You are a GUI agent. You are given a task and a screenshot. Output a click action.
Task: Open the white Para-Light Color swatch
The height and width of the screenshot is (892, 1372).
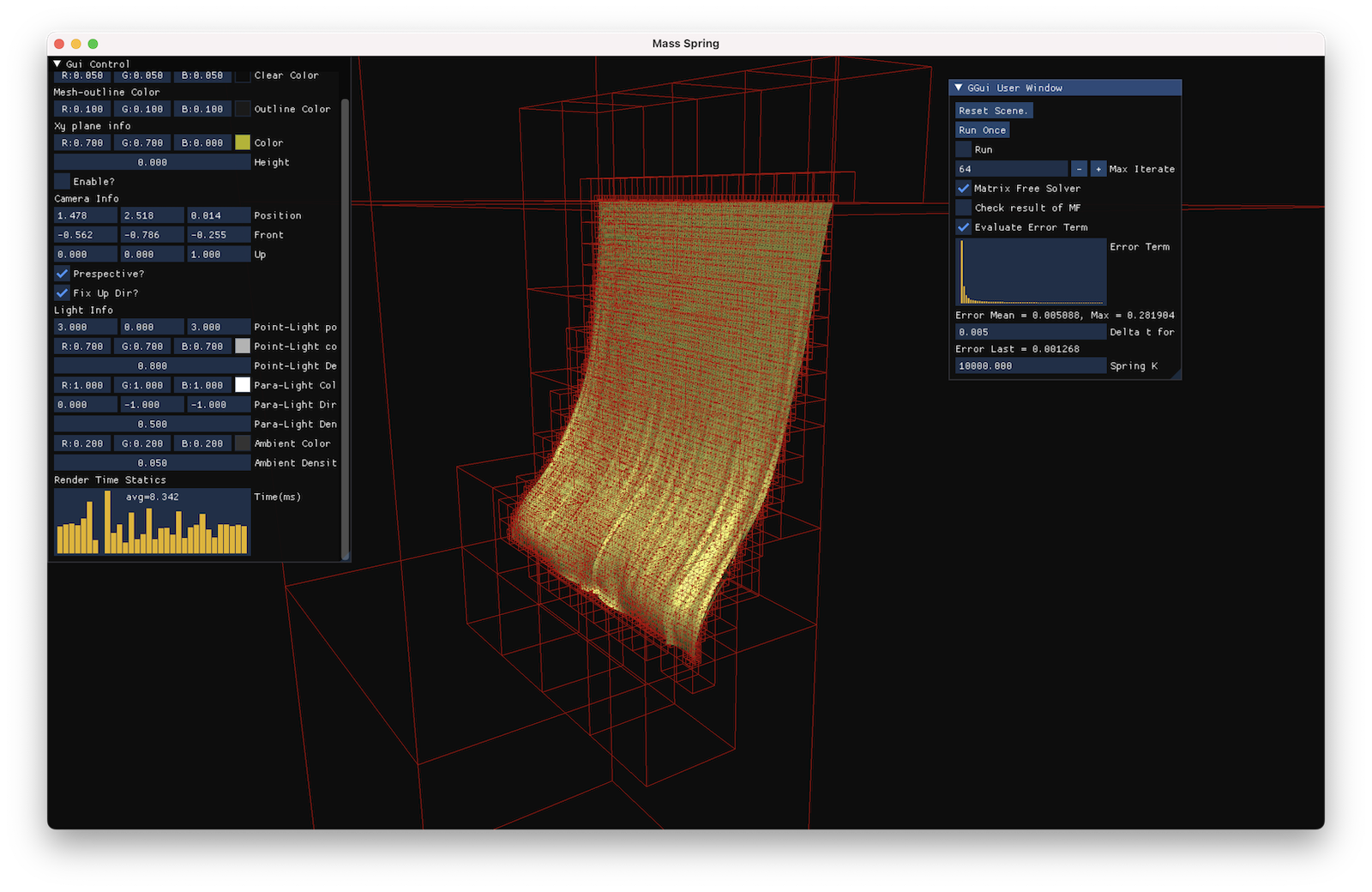point(243,385)
